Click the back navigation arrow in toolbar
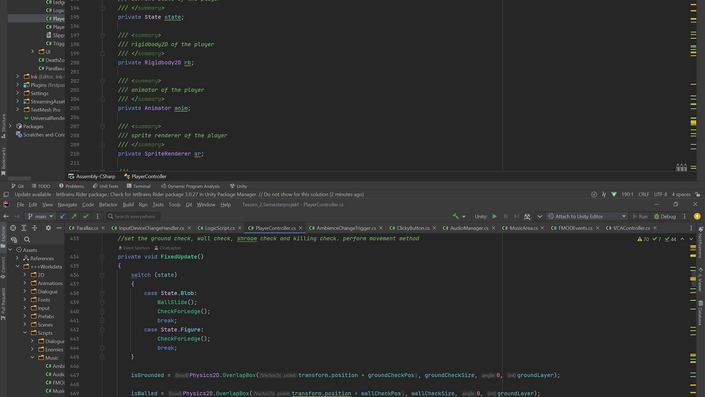Image resolution: width=705 pixels, height=397 pixels. tap(6, 216)
